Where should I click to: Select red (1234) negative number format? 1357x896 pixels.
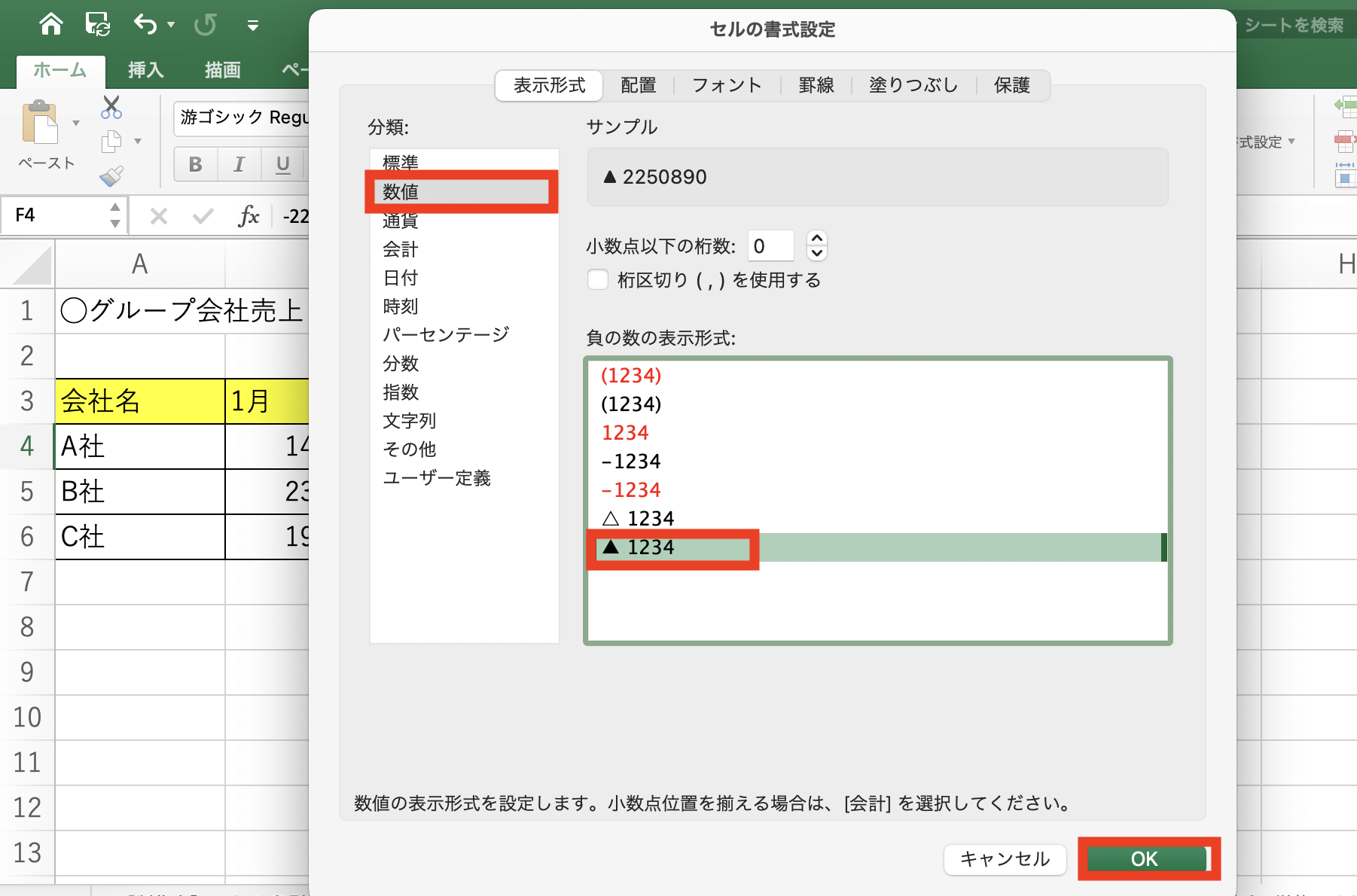(631, 376)
